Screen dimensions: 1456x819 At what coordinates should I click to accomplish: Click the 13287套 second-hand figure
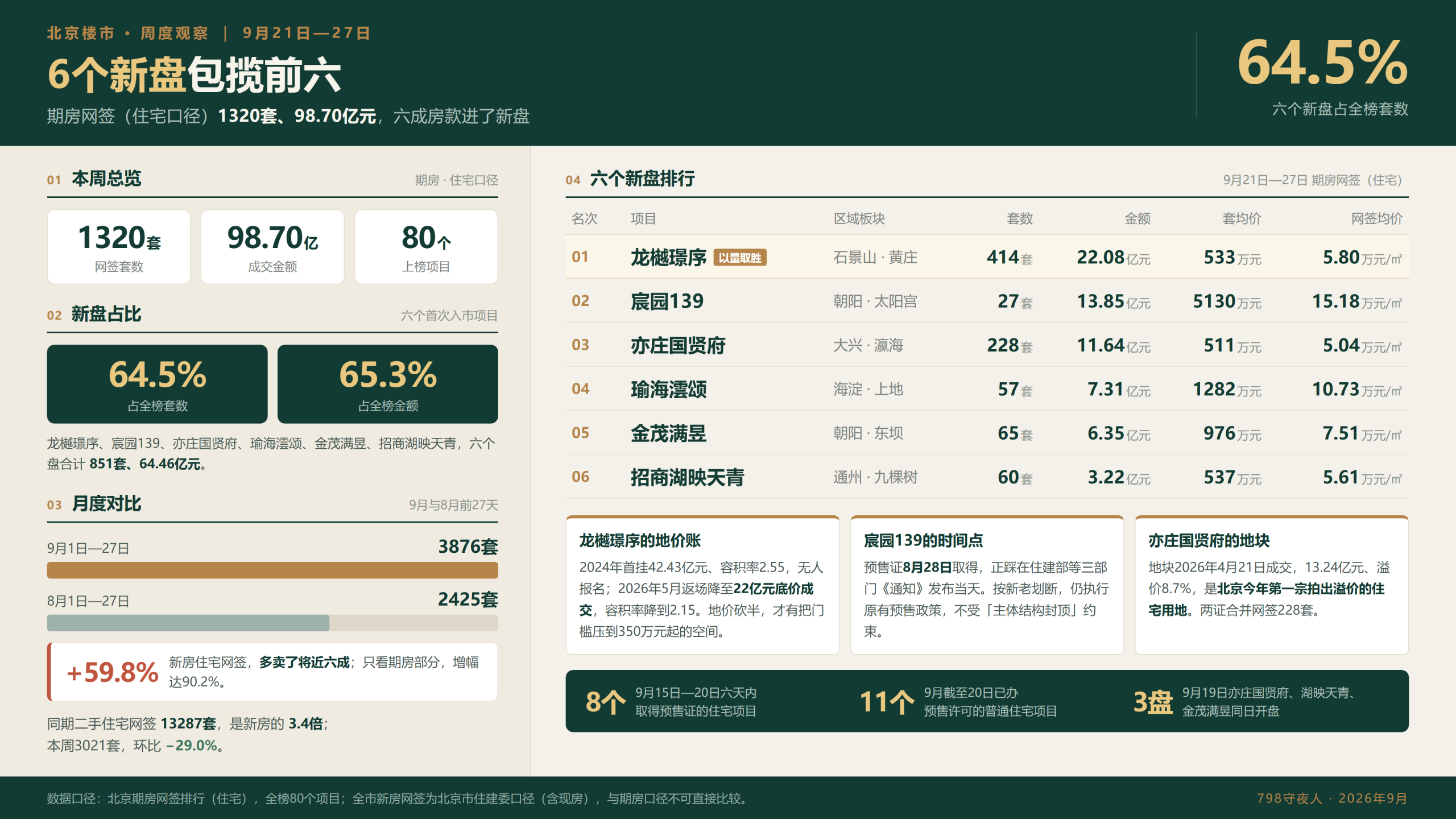coord(188,723)
